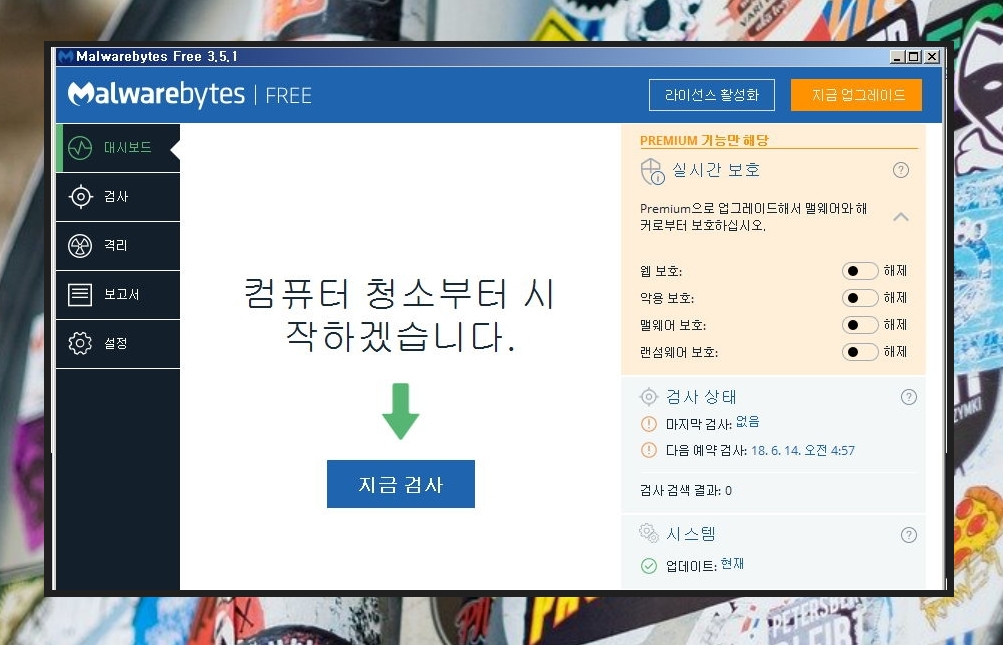Image resolution: width=1003 pixels, height=645 pixels.
Task: Open the 검사 tab
Action: 118,196
